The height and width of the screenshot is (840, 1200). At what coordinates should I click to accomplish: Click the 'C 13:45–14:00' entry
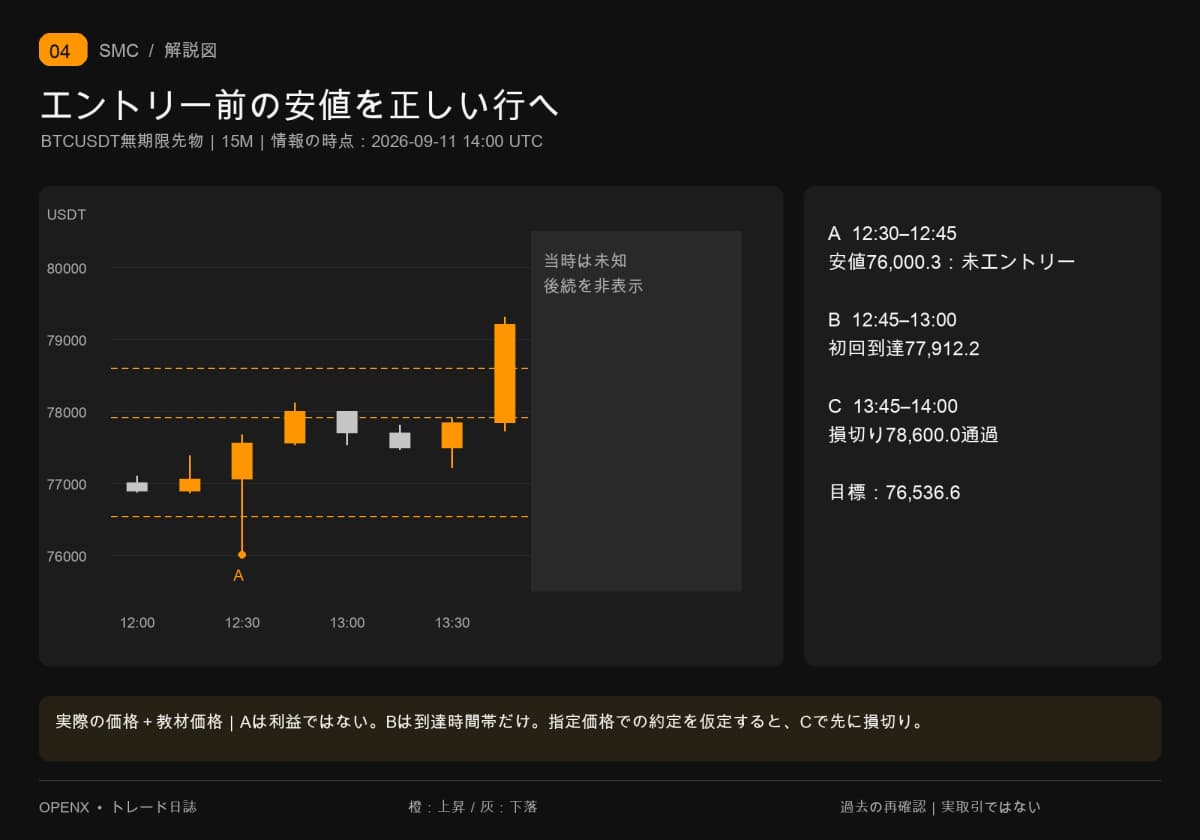coord(893,406)
